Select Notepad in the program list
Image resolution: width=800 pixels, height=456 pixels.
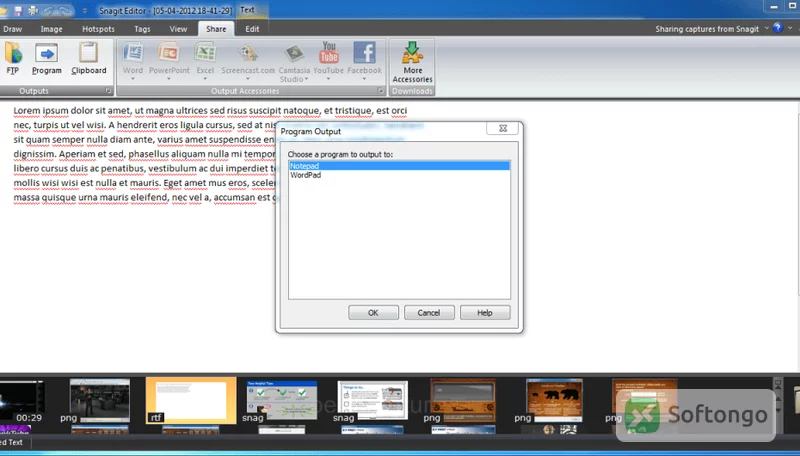[399, 166]
